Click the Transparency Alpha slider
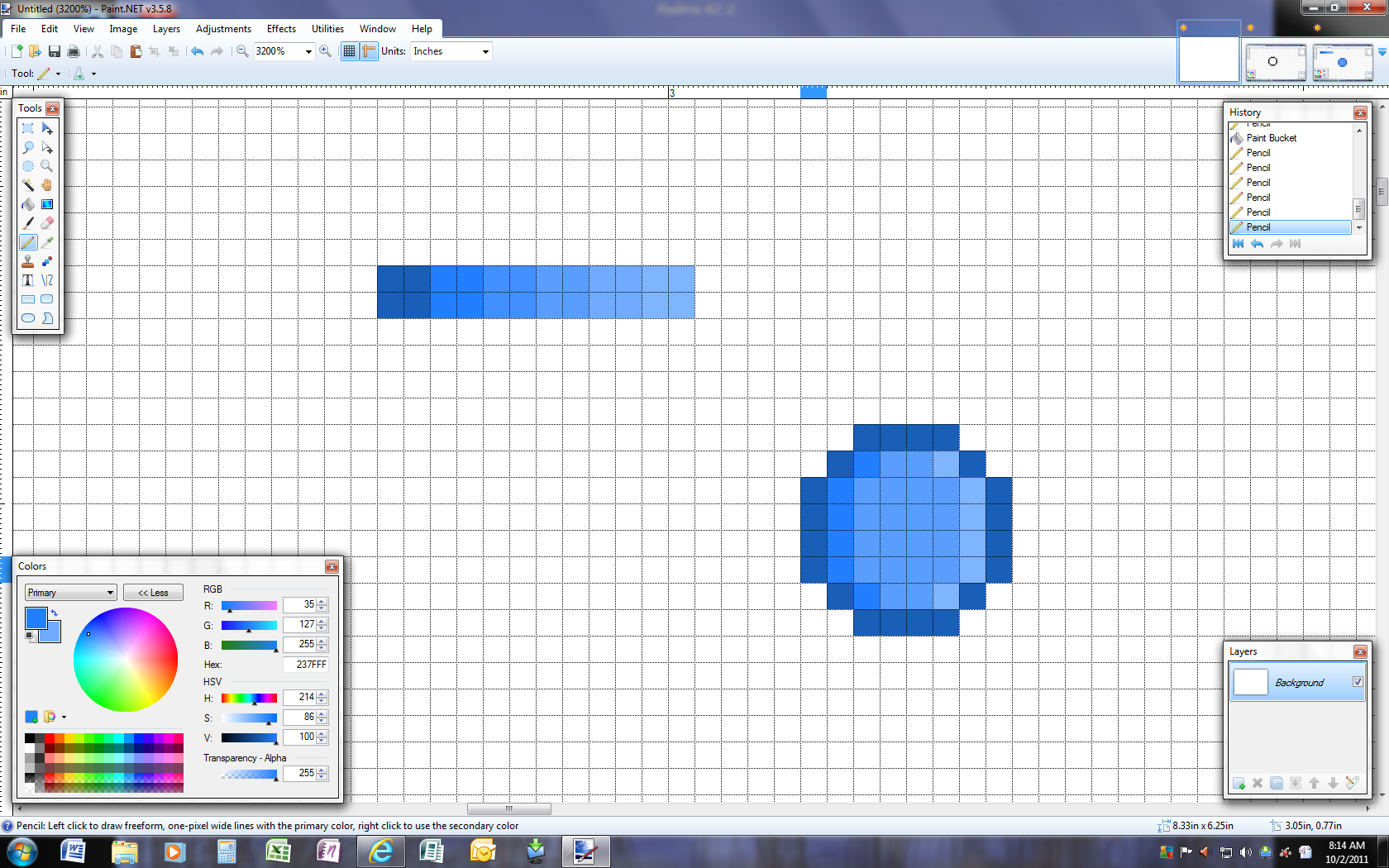This screenshot has height=868, width=1389. [249, 774]
